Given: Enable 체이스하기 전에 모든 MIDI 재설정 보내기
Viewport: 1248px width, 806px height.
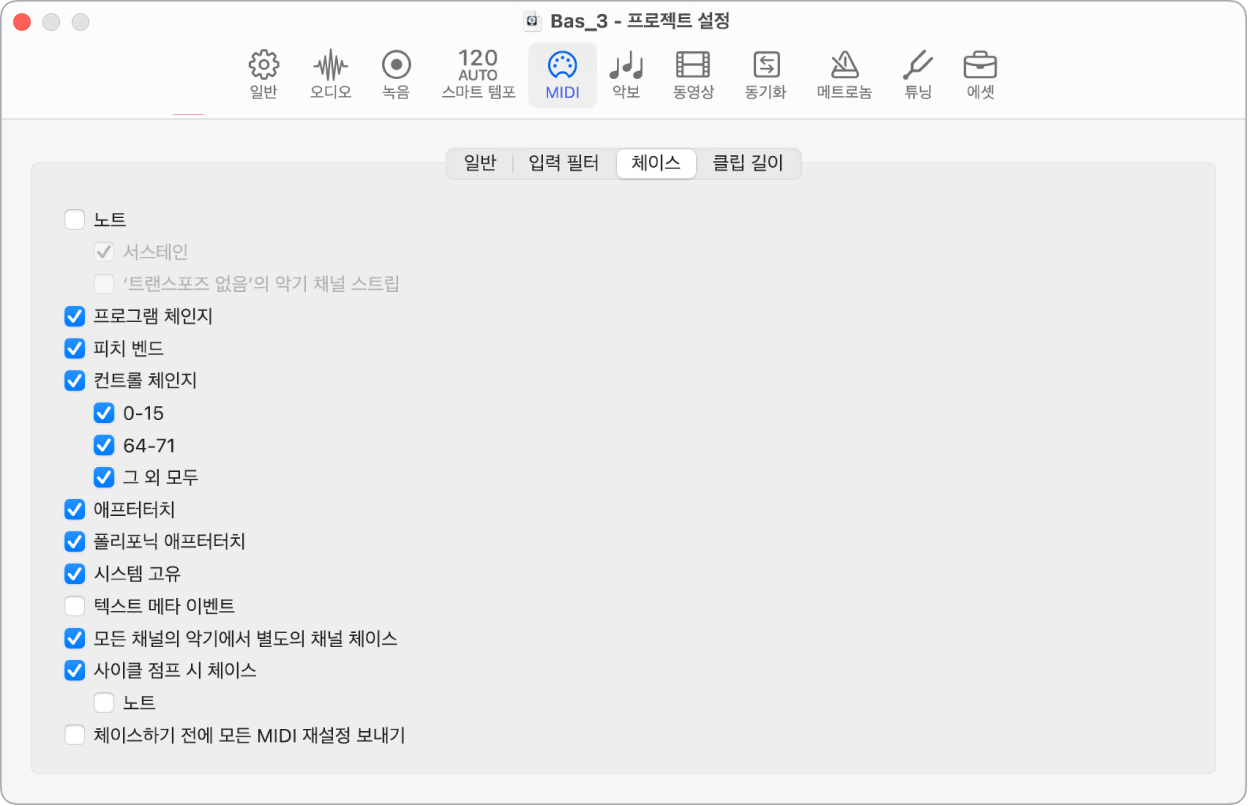Looking at the screenshot, I should coord(74,735).
